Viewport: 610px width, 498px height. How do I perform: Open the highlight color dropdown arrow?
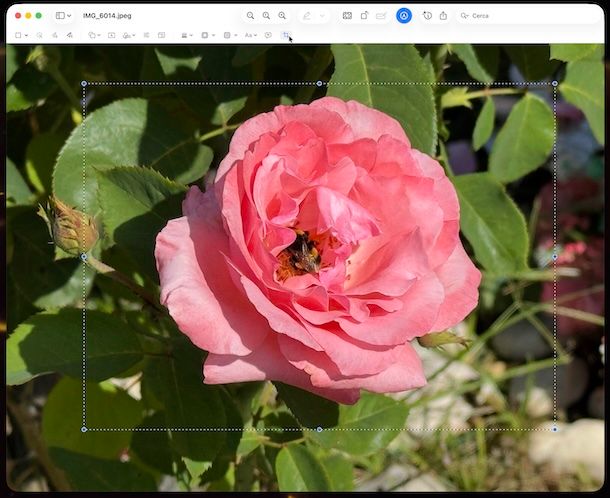click(x=322, y=16)
